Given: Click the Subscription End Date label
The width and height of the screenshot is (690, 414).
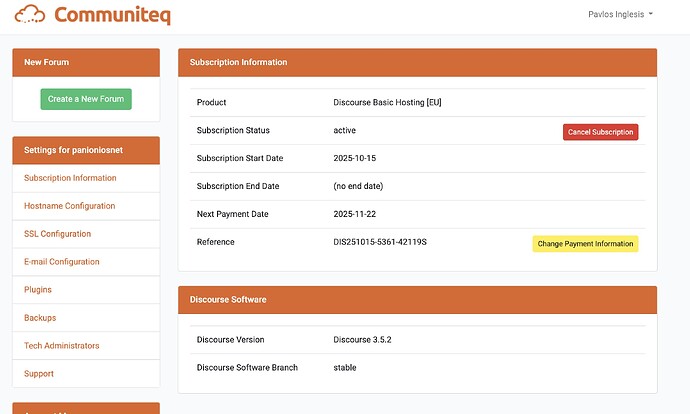Looking at the screenshot, I should pos(238,186).
